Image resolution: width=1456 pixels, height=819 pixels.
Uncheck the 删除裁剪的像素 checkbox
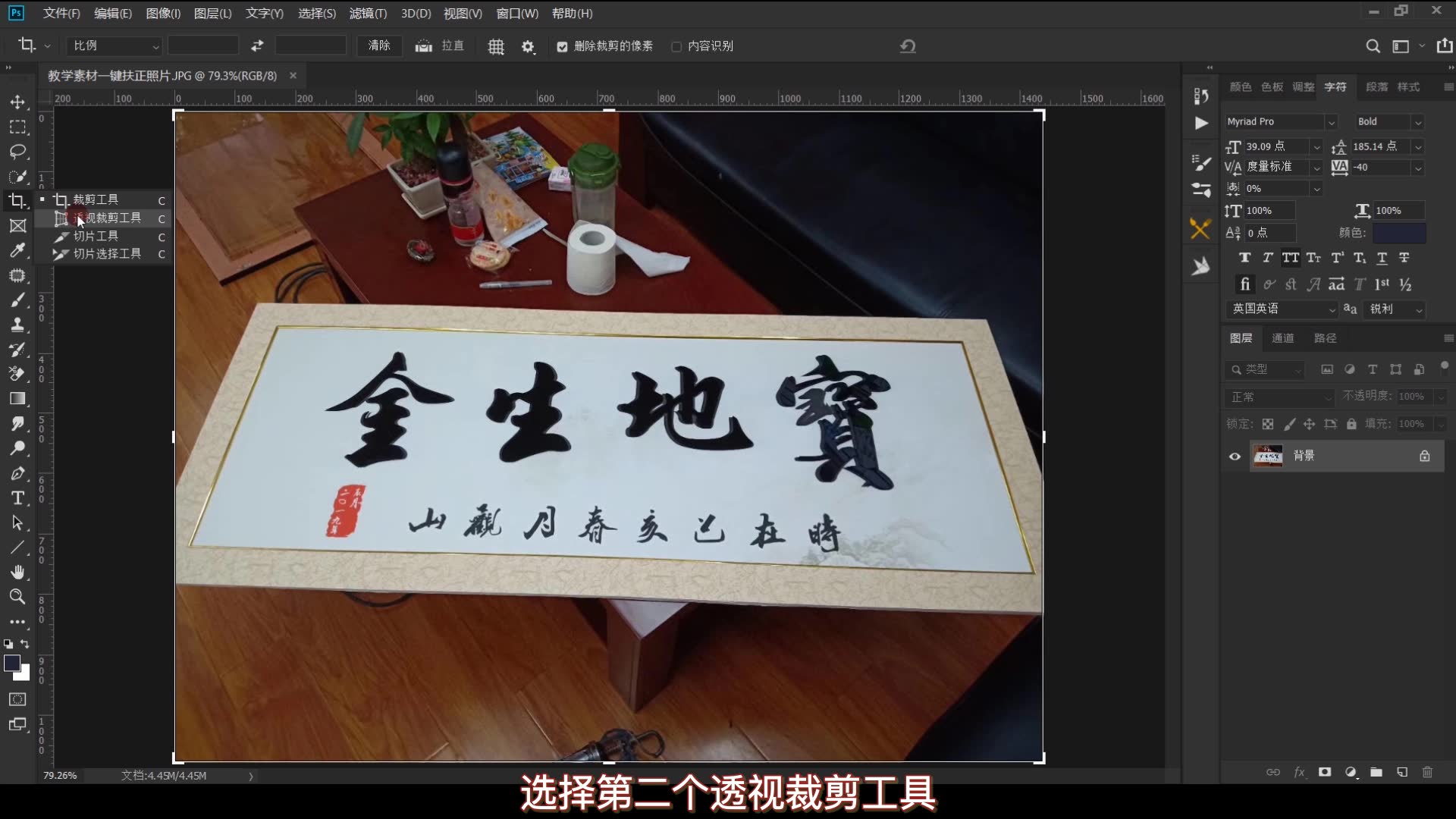point(562,47)
